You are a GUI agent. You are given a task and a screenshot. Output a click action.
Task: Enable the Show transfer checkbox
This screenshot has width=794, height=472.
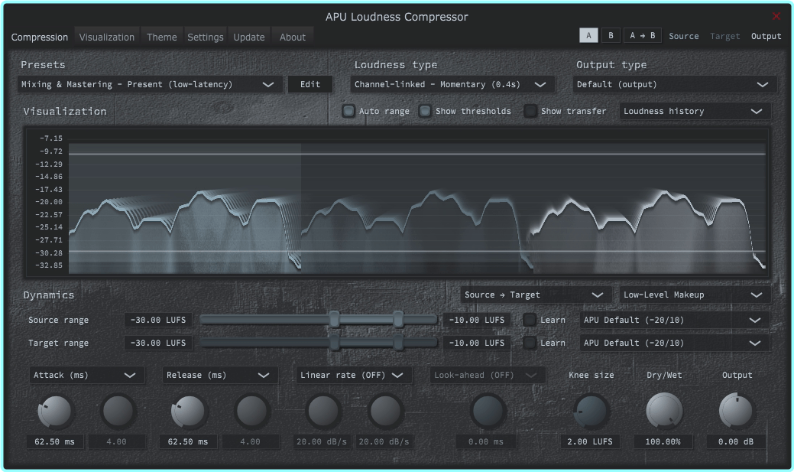click(x=530, y=111)
